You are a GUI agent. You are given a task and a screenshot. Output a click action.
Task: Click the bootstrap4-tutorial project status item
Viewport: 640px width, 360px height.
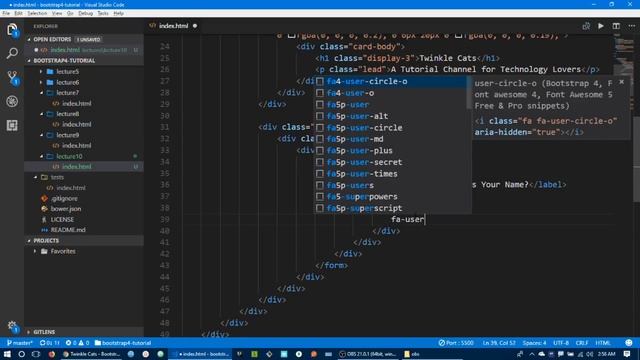[123, 343]
